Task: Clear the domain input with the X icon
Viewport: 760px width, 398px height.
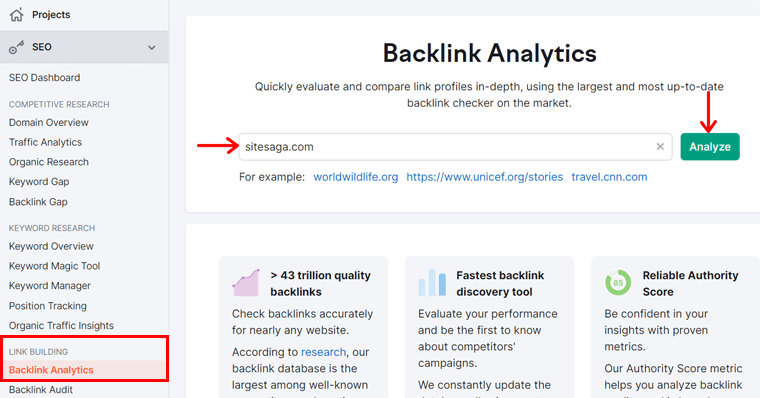Action: (x=660, y=146)
